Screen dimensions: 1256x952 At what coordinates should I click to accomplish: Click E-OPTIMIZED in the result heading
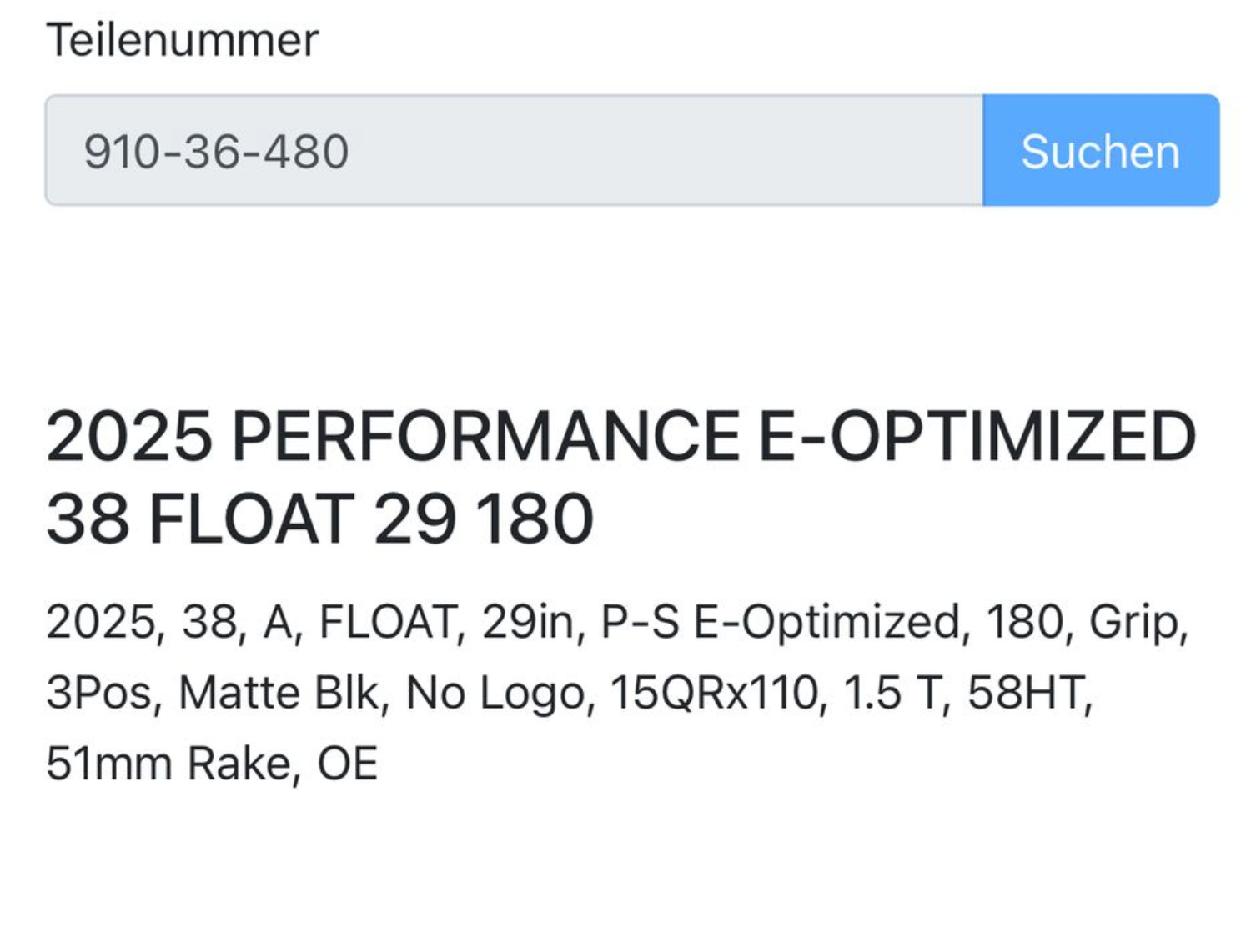[977, 436]
